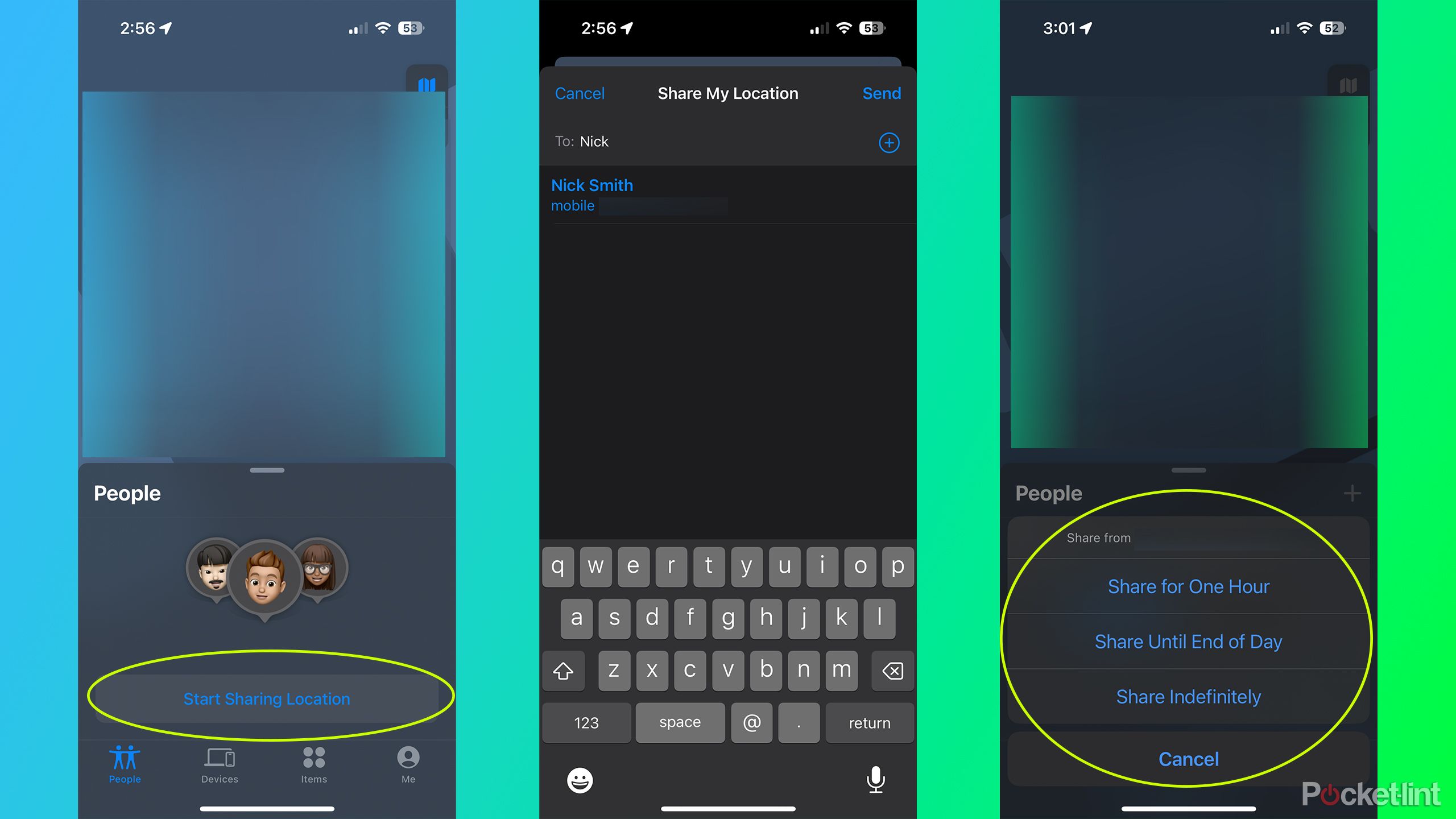Tap To field and enter recipient name
This screenshot has width=1456, height=819.
(728, 140)
